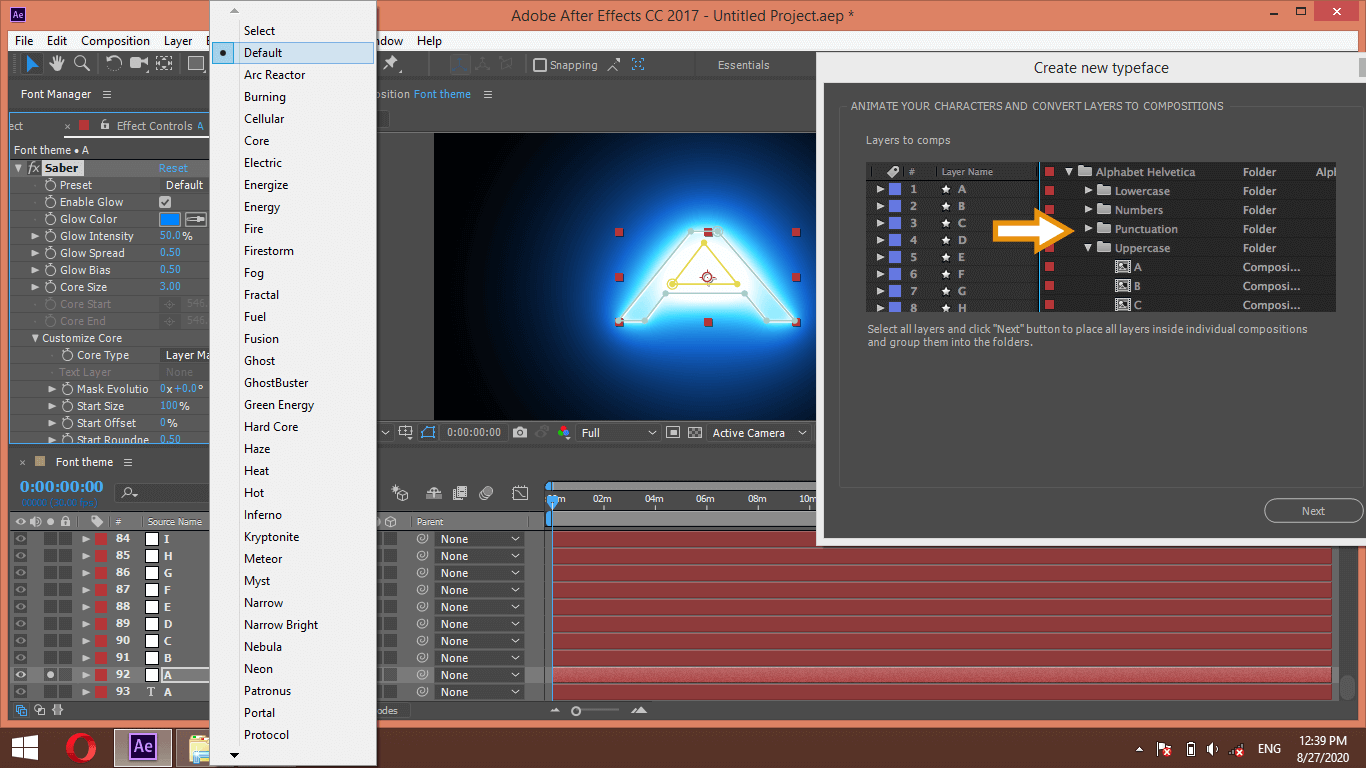1366x768 pixels.
Task: Take a snapshot with the camera icon
Action: coord(520,432)
